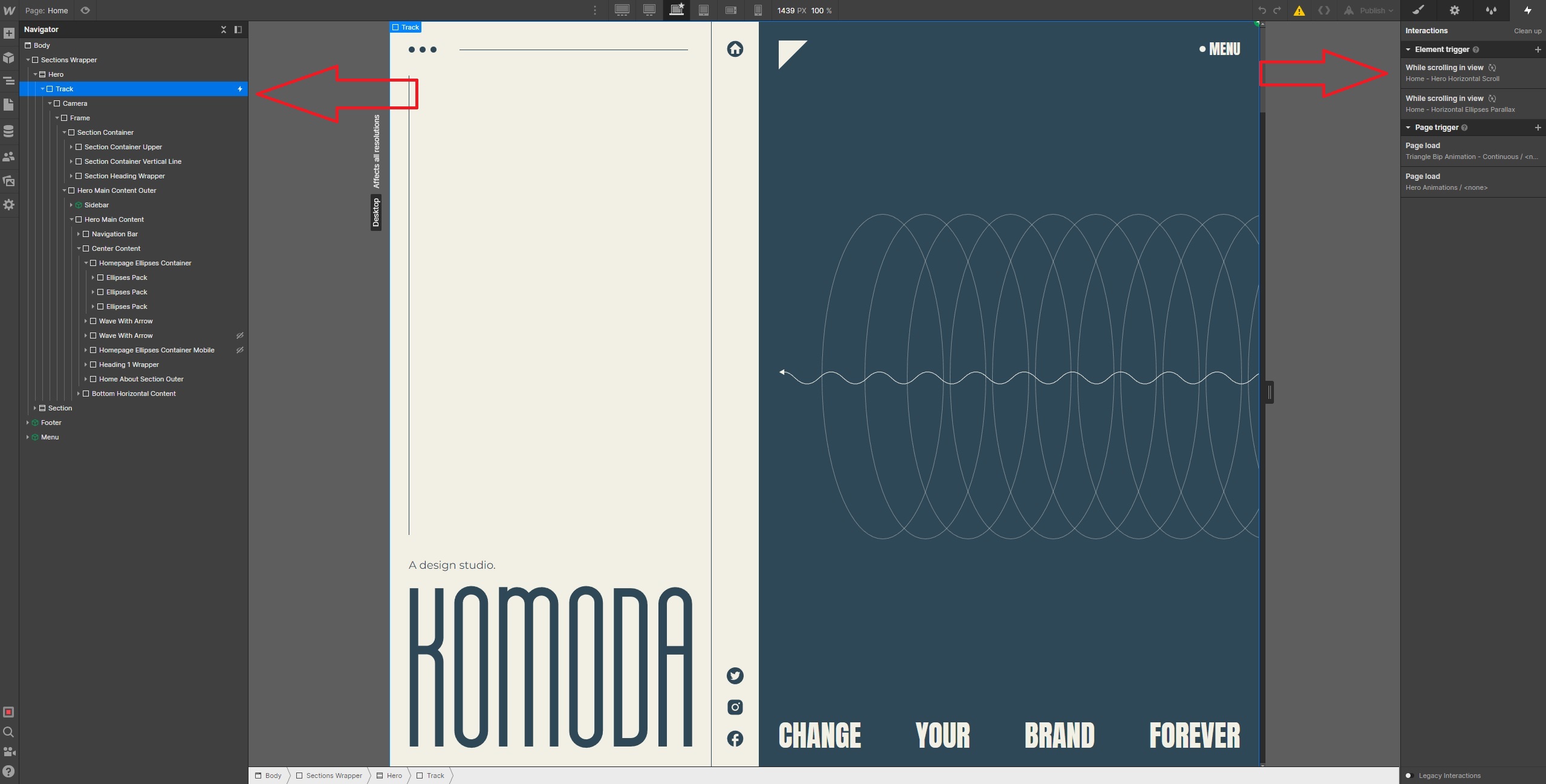The image size is (1546, 784).
Task: Open the Navigator layers panel icon
Action: coord(9,81)
